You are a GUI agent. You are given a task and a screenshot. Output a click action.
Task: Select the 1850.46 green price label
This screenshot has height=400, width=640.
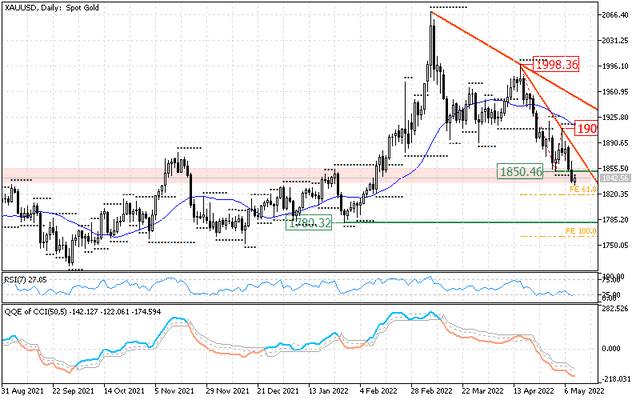click(520, 171)
